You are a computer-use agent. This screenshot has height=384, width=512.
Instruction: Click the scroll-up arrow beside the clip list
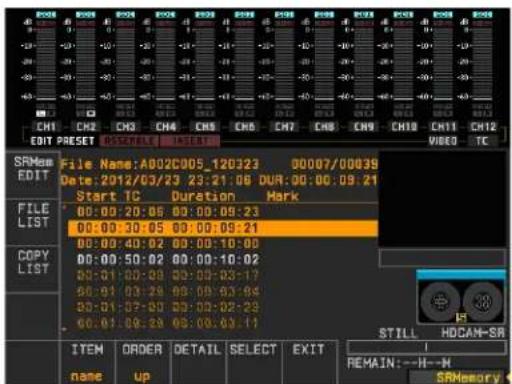[x=65, y=207]
